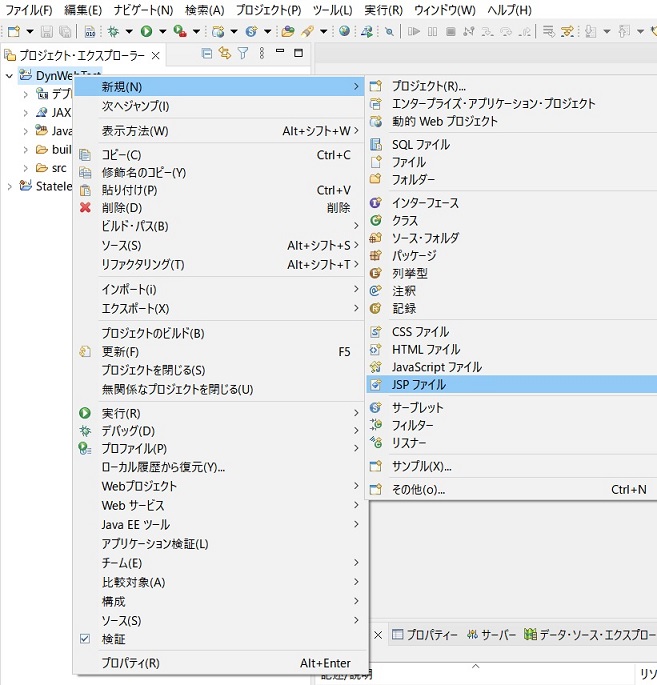The width and height of the screenshot is (657, 685).
Task: Toggle the 検証 checkbox menu item
Action: (x=85, y=639)
